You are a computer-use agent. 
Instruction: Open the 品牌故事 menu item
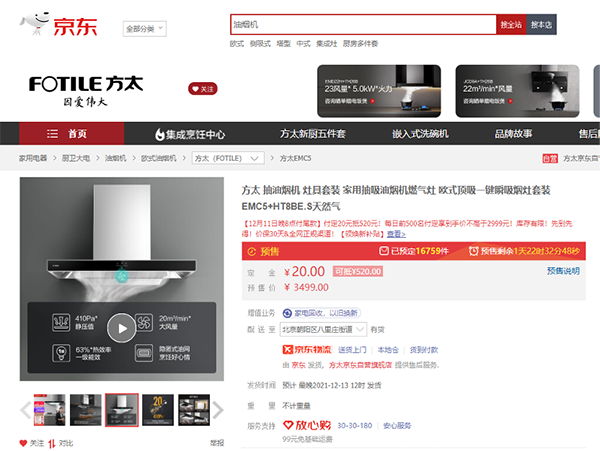coord(513,134)
